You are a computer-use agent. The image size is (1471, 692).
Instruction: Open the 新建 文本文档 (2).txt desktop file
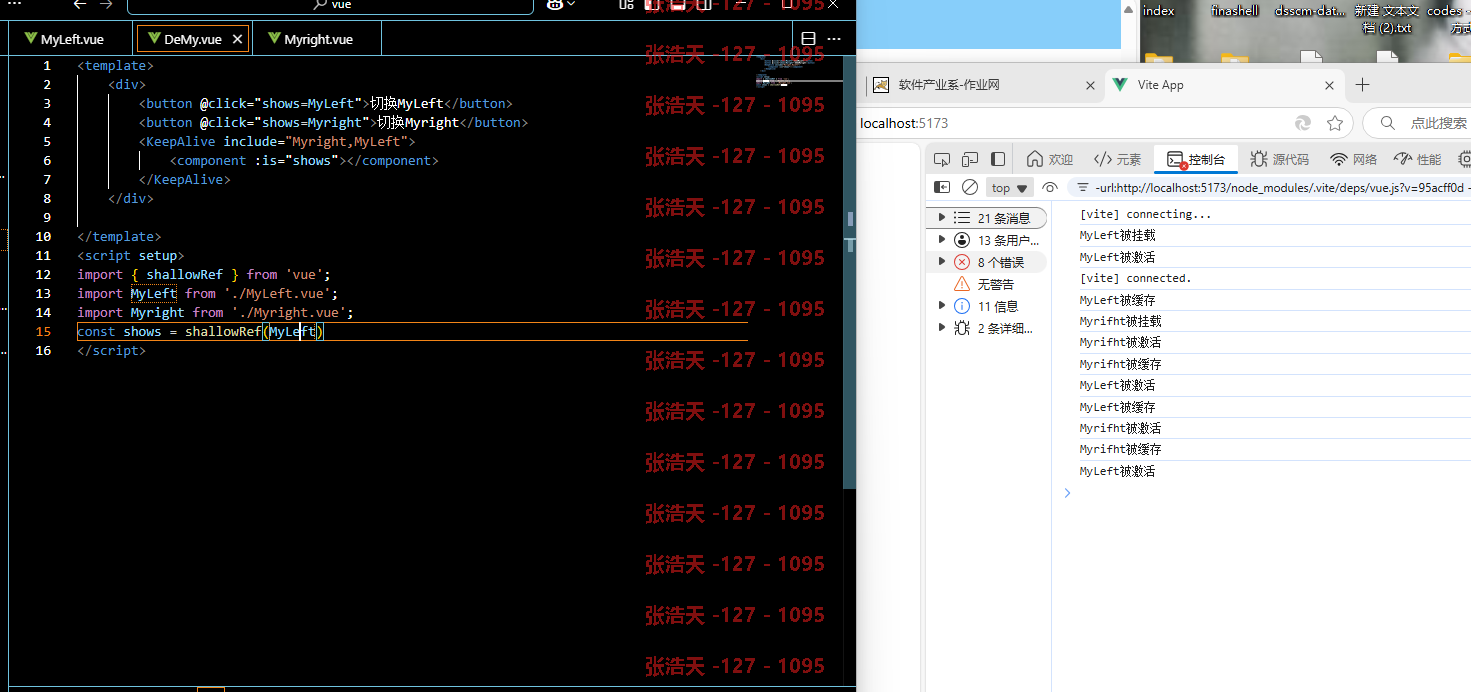[x=1387, y=18]
